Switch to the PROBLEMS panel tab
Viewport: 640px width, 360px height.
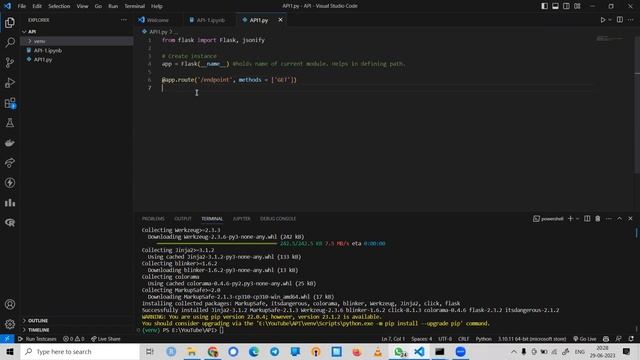pyautogui.click(x=153, y=219)
